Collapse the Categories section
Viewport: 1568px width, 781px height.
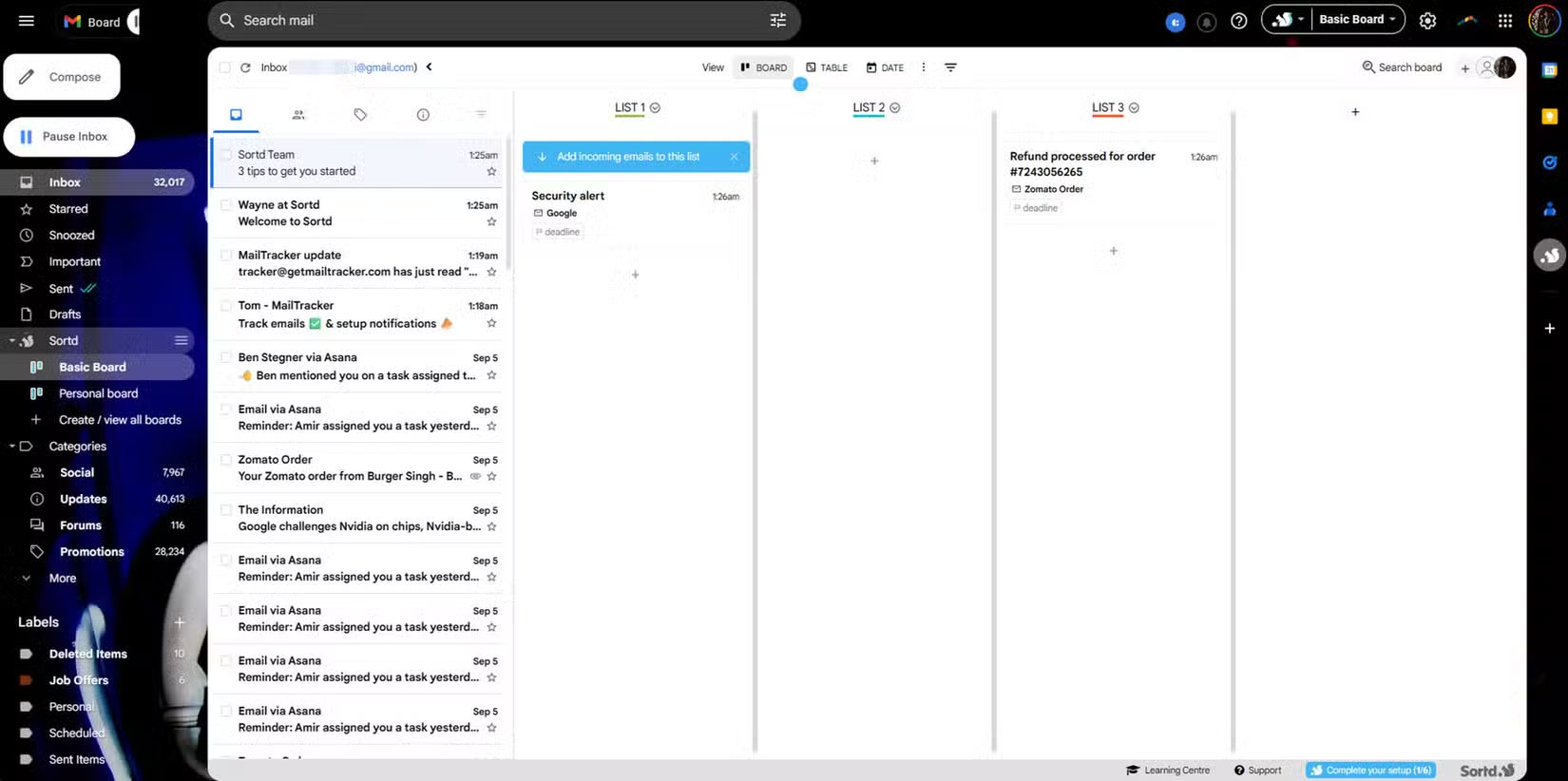coord(12,447)
